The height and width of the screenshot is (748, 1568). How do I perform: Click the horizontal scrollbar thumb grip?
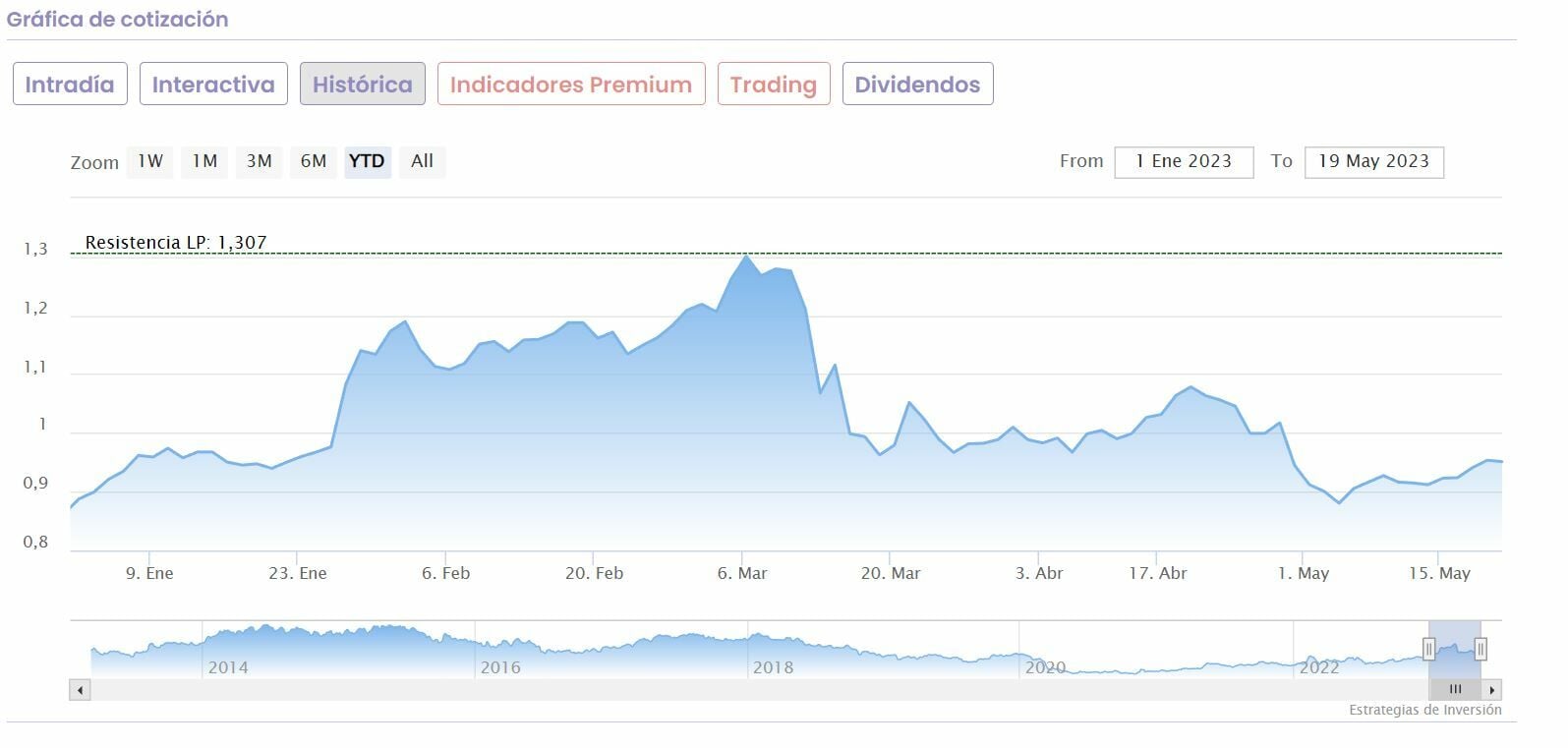1455,689
